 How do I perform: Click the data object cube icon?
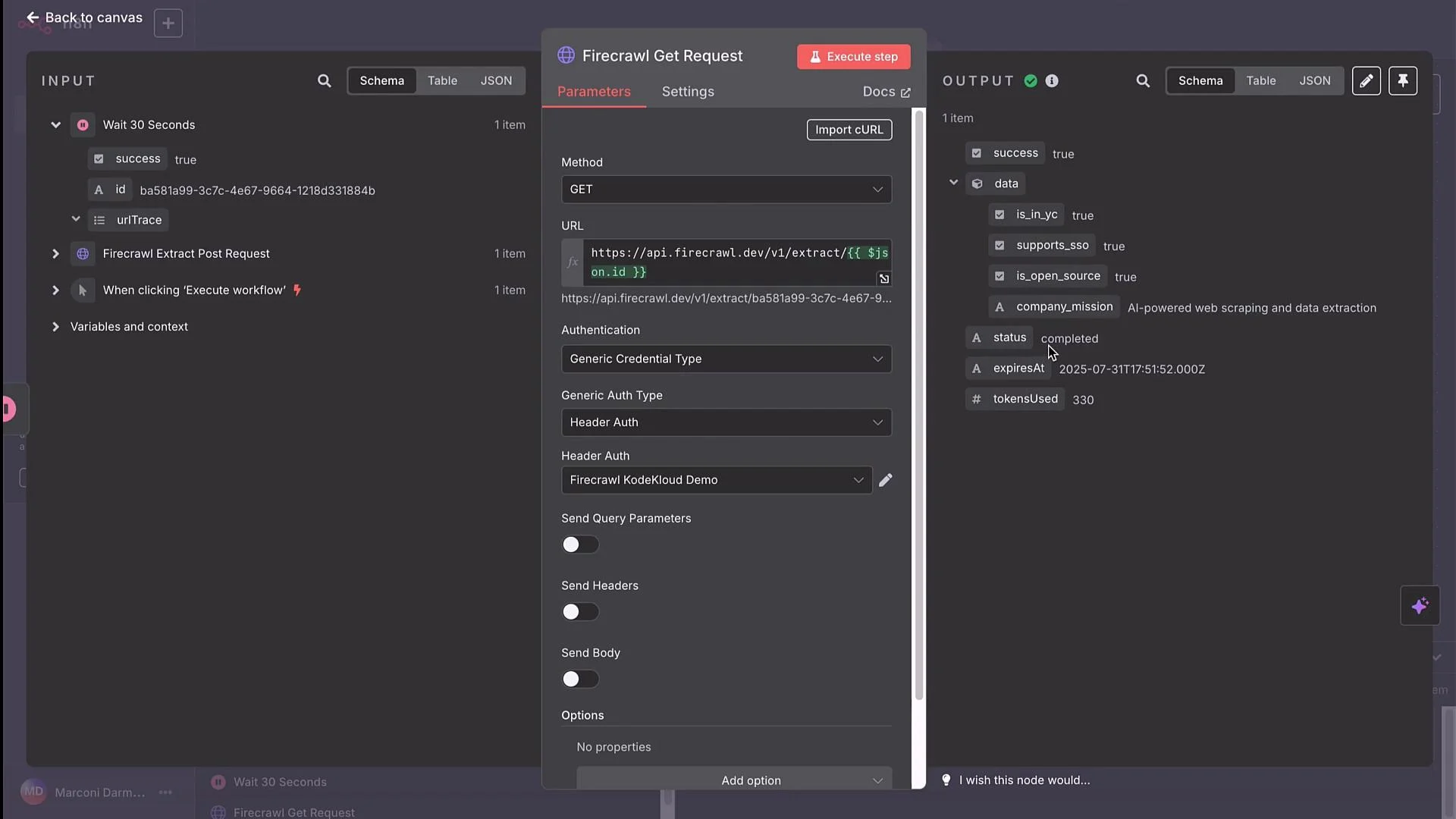click(x=977, y=184)
